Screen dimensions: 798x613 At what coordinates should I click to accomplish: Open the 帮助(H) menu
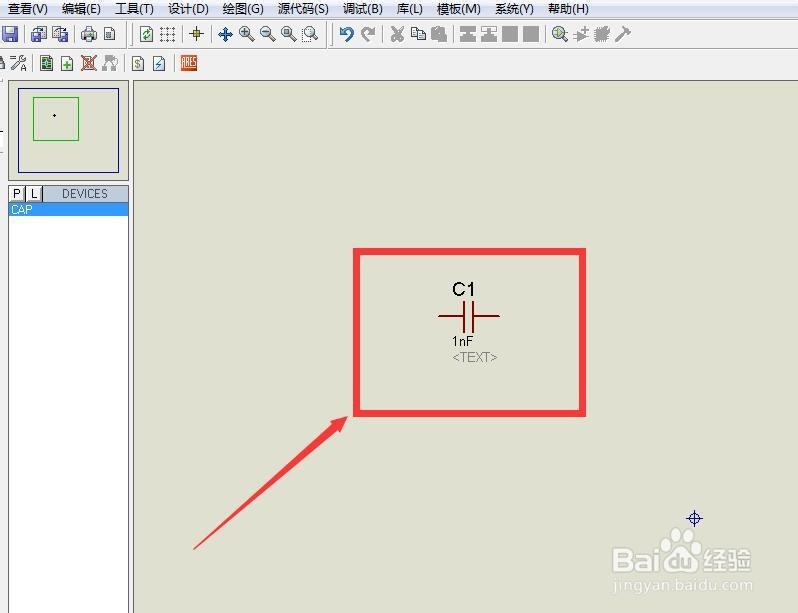[568, 9]
